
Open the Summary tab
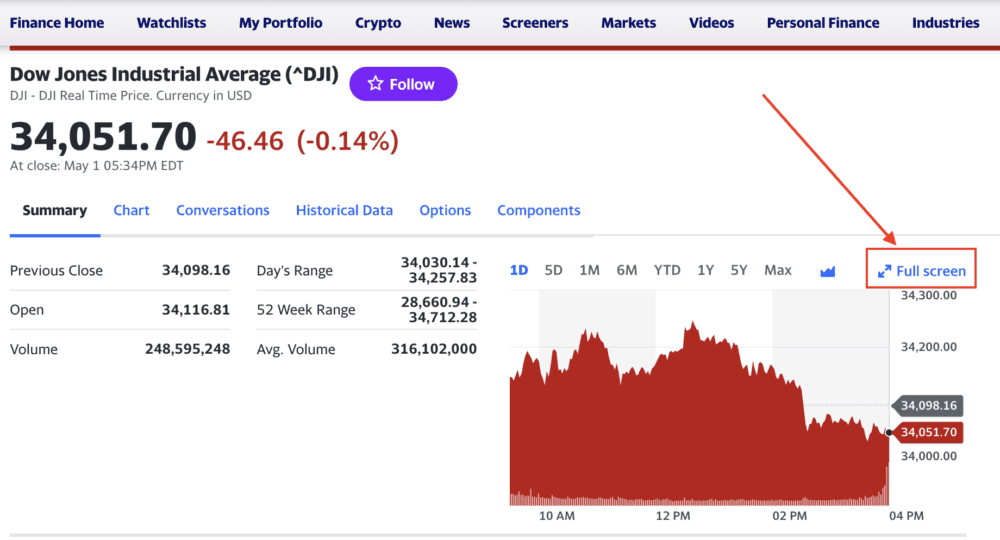point(55,210)
